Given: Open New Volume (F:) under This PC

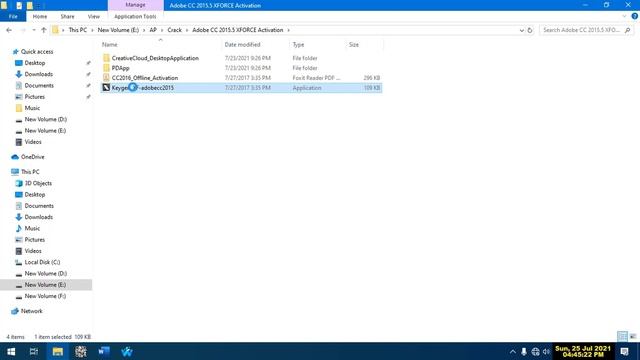Looking at the screenshot, I should [x=45, y=296].
